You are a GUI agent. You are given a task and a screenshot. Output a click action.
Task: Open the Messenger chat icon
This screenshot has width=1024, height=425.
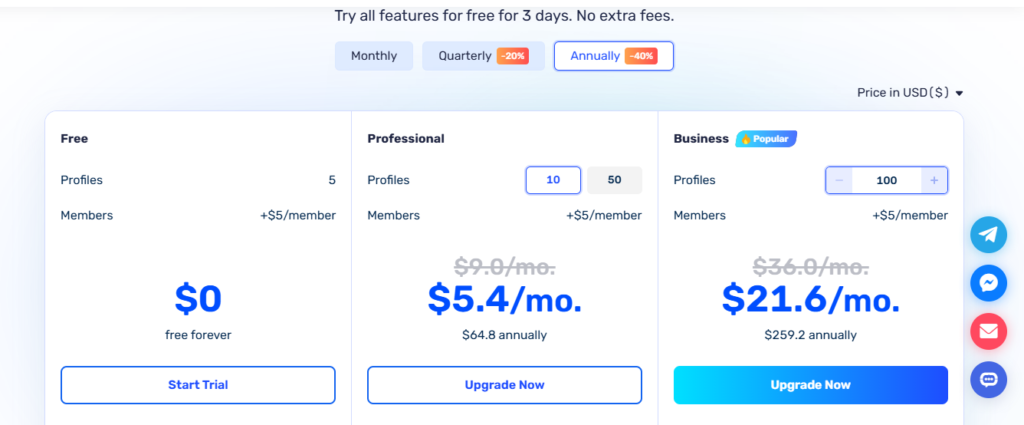point(988,283)
